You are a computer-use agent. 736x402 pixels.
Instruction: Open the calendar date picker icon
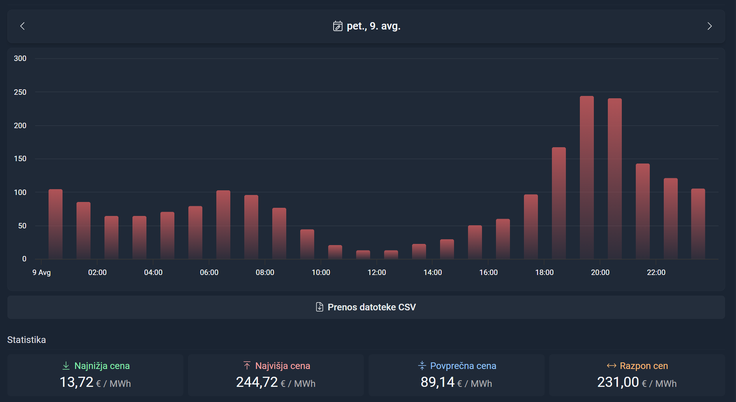coord(337,26)
